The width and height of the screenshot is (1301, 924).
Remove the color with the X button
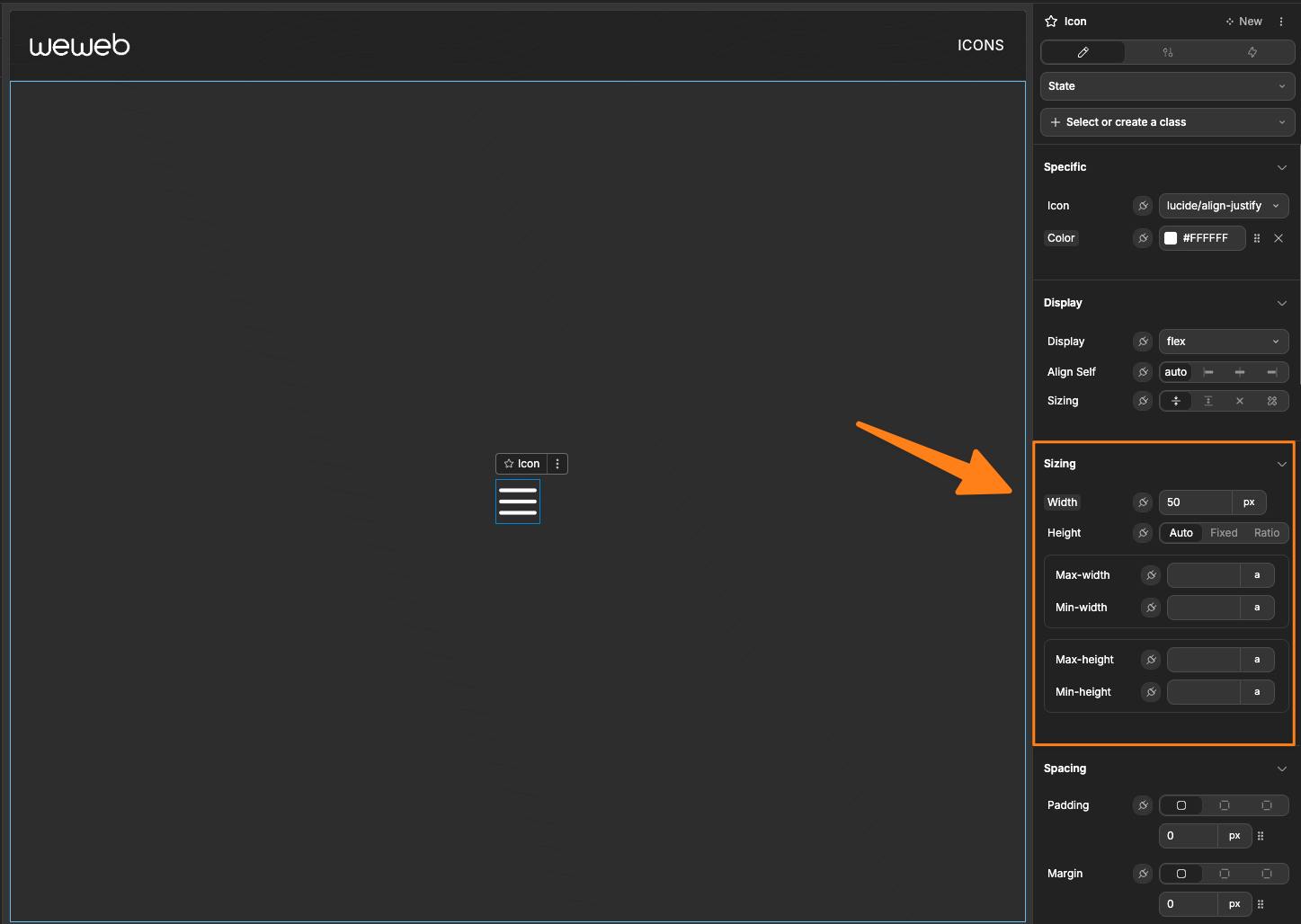[1278, 237]
